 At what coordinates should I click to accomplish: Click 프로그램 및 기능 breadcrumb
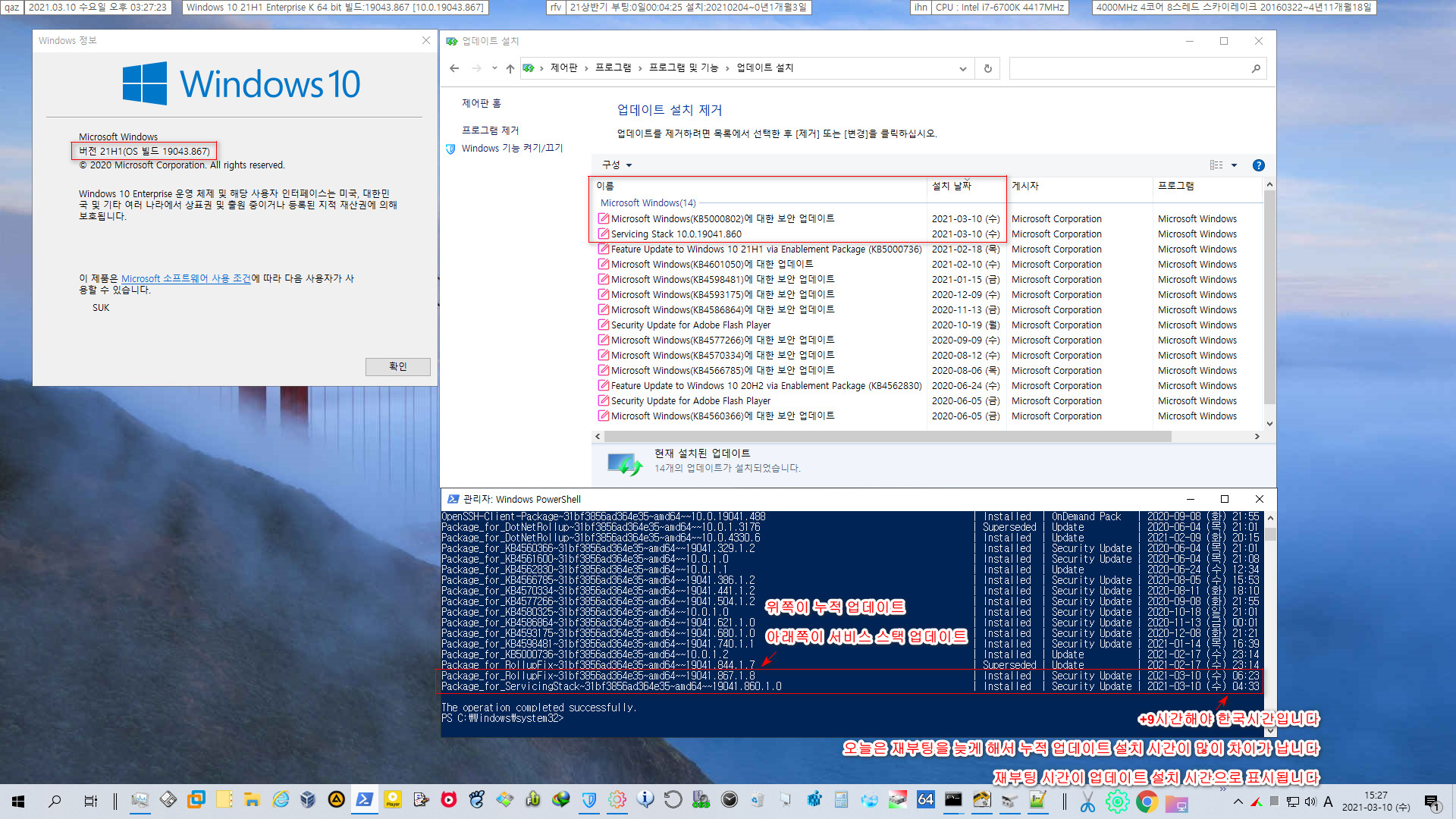click(x=683, y=68)
